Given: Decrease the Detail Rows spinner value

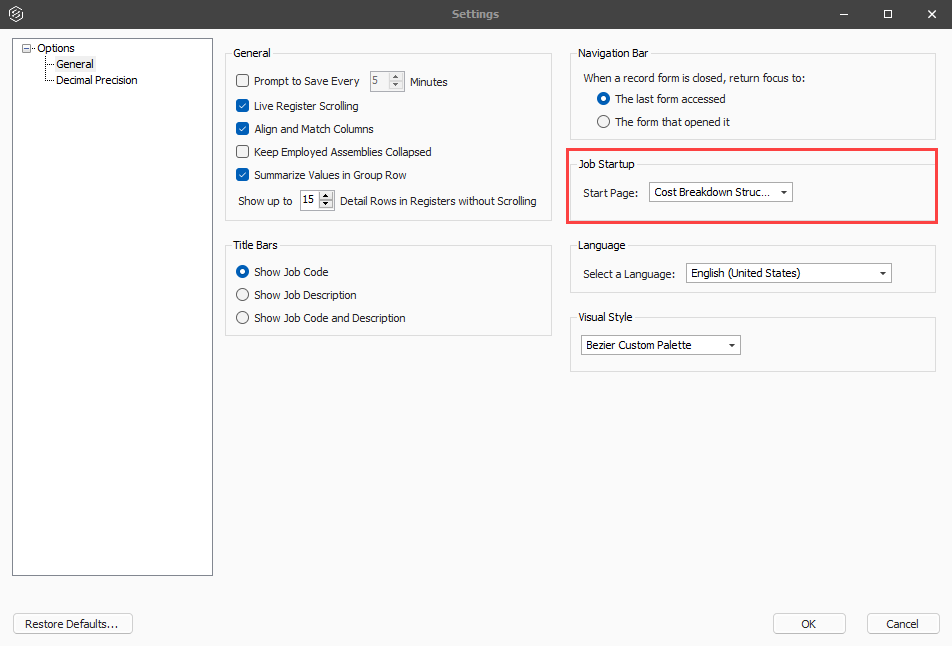Looking at the screenshot, I should click(x=327, y=204).
